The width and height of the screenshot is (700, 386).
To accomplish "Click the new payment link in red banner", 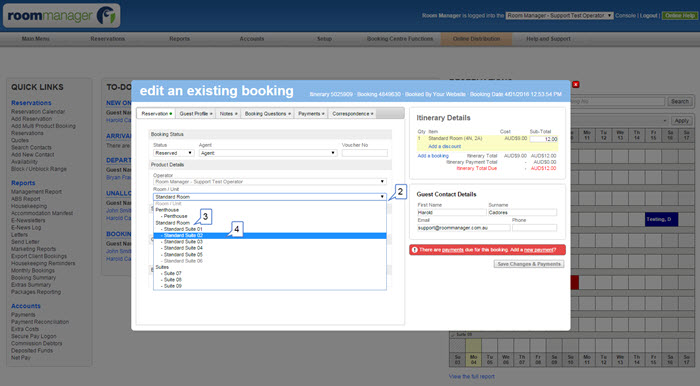I will (x=538, y=250).
